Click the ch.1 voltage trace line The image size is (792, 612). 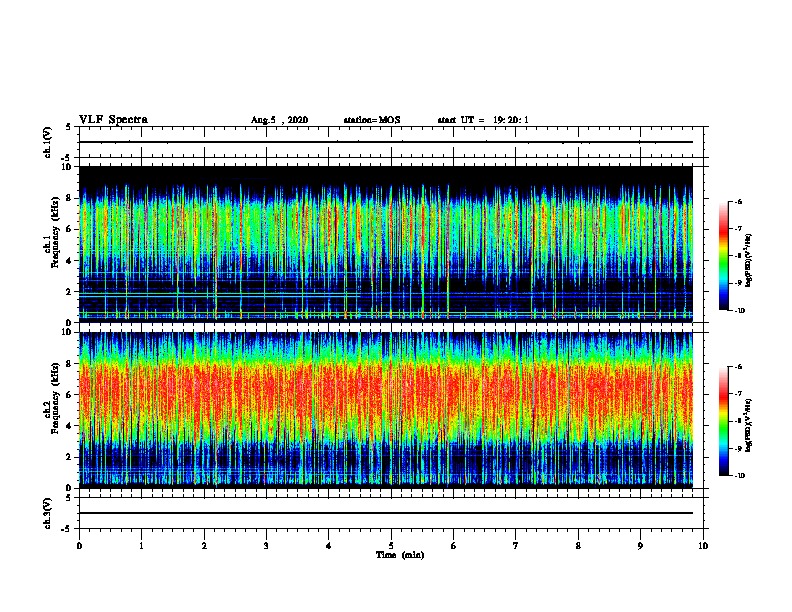coord(386,142)
